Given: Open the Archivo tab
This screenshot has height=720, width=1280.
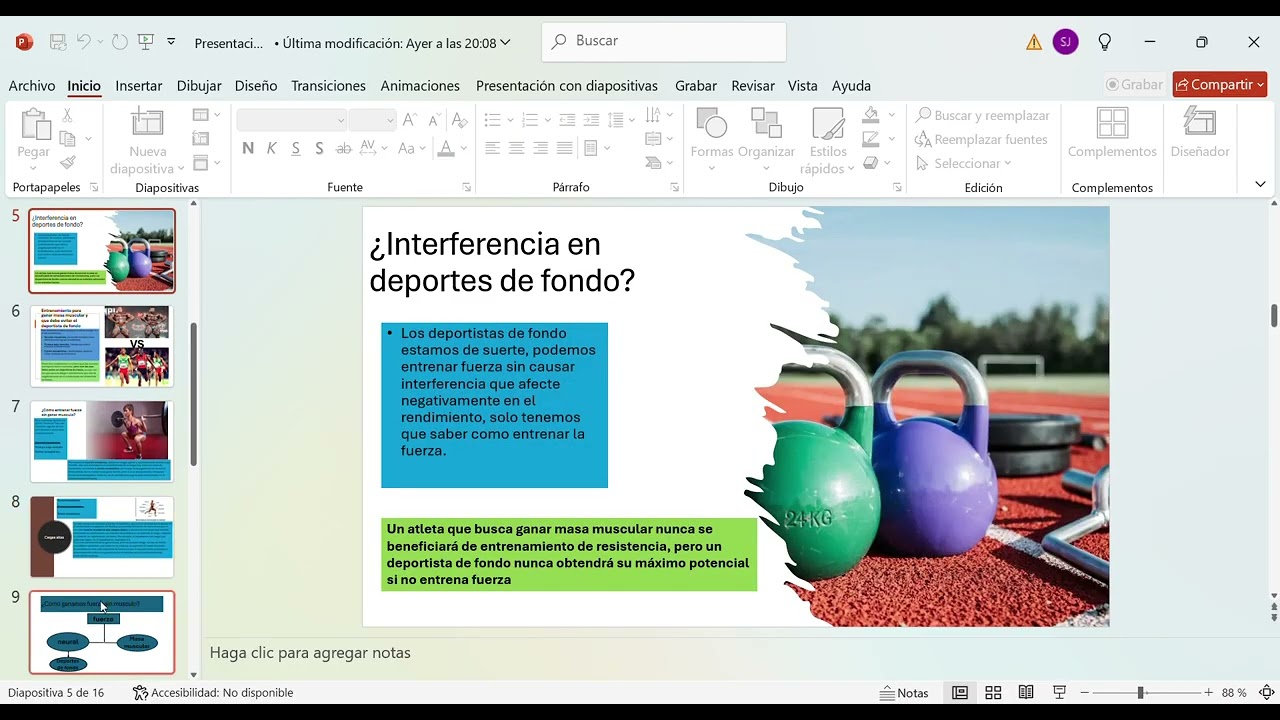Looking at the screenshot, I should (32, 86).
